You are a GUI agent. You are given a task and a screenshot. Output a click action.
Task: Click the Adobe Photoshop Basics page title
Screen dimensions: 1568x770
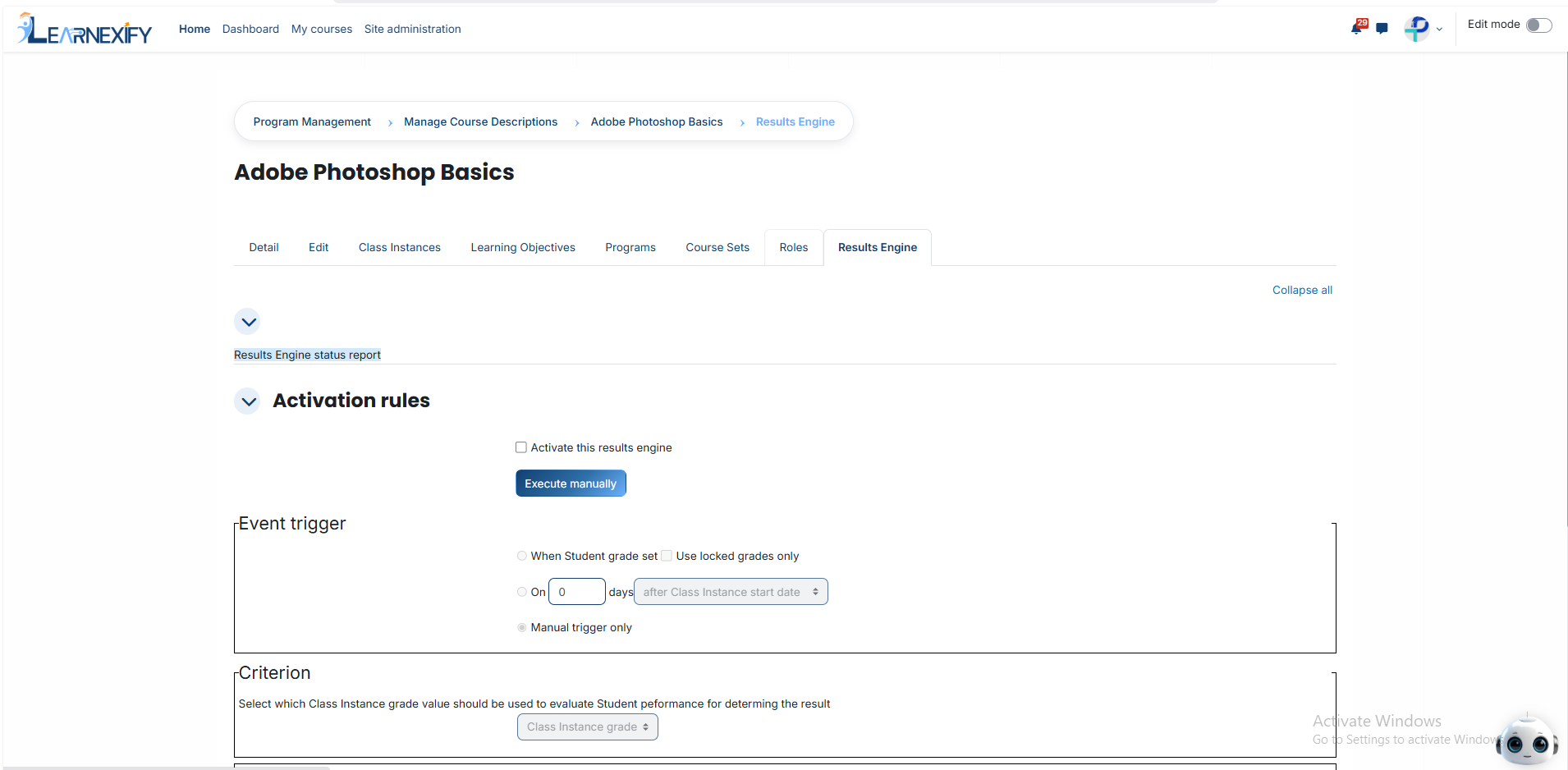[x=374, y=172]
